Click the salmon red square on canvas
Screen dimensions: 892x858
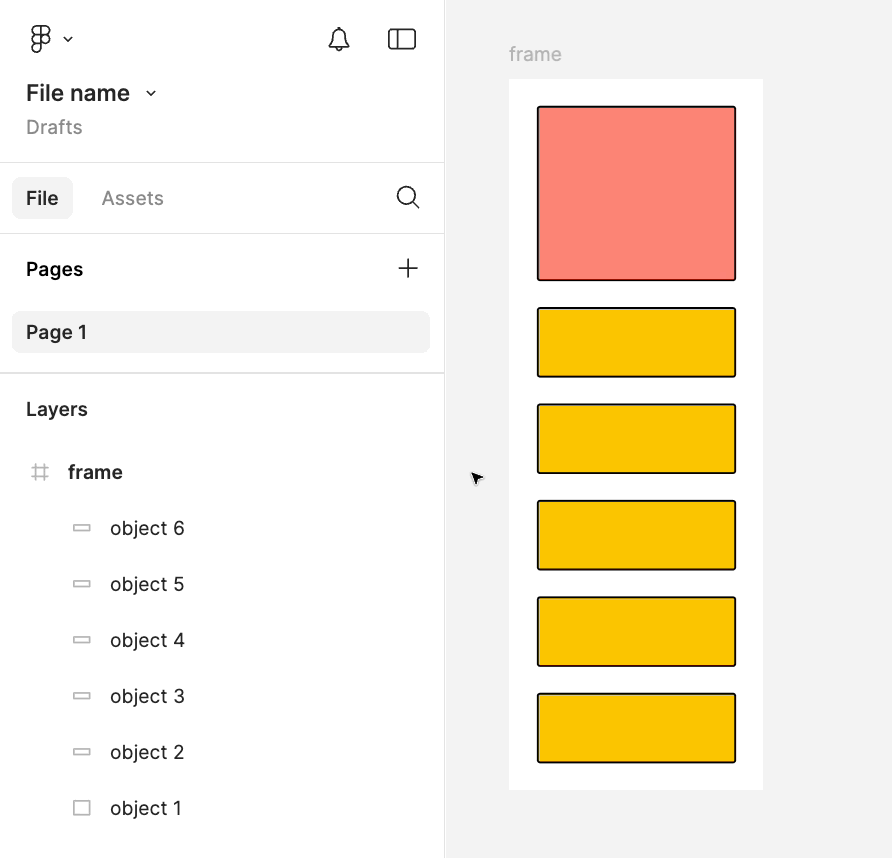click(636, 193)
